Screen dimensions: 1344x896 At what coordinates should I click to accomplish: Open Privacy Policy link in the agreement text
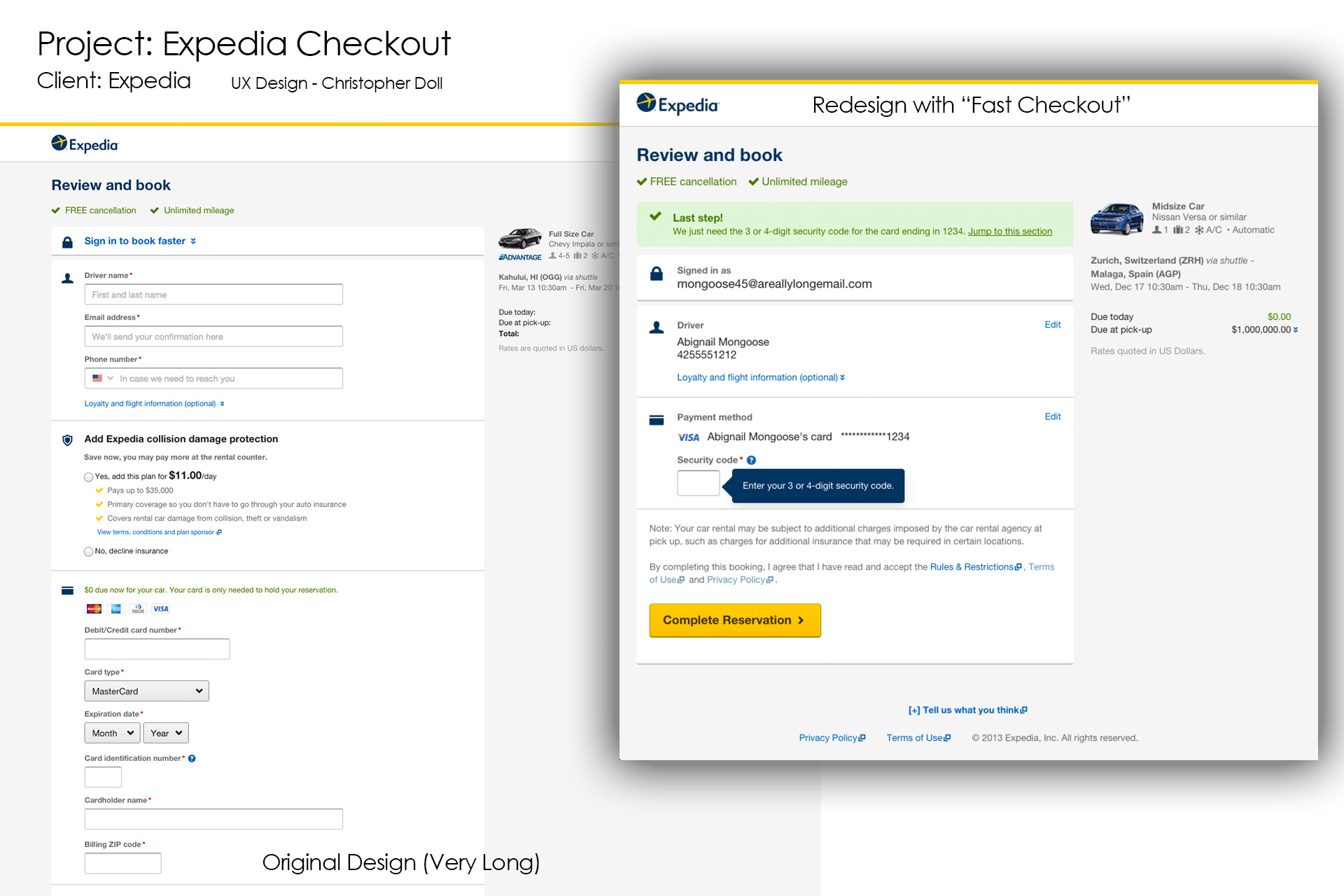740,580
